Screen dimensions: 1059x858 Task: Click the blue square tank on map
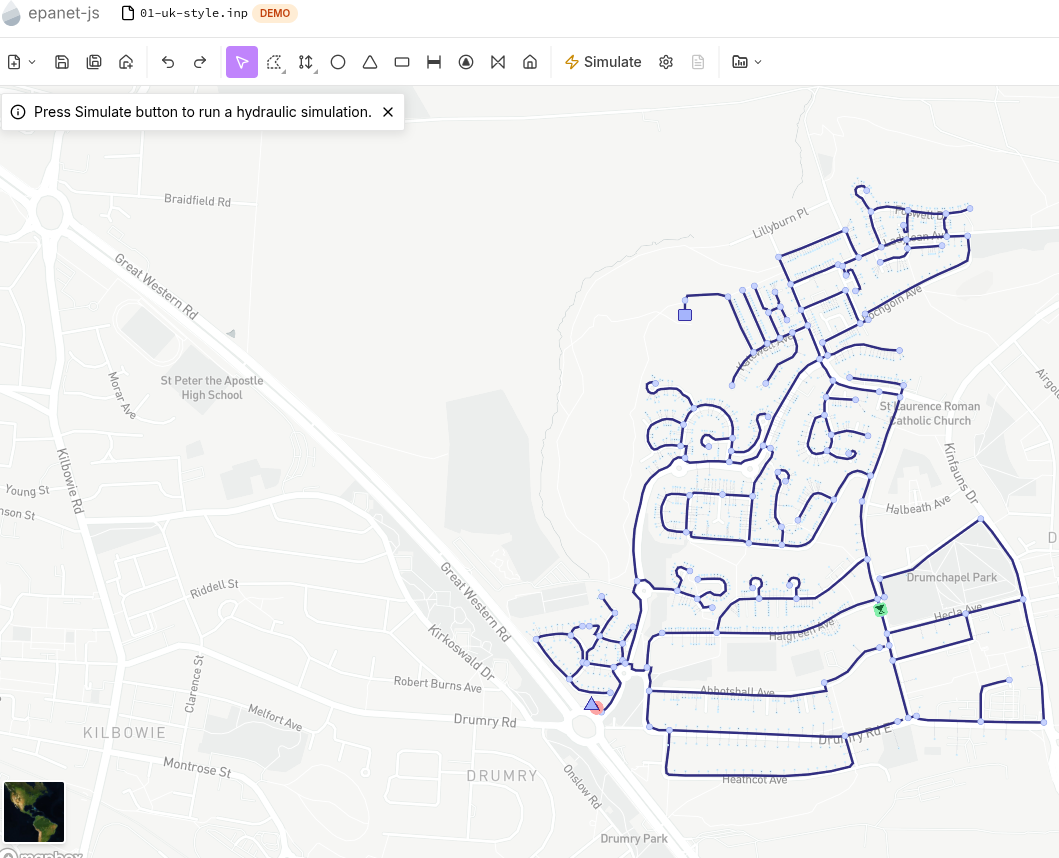click(685, 315)
